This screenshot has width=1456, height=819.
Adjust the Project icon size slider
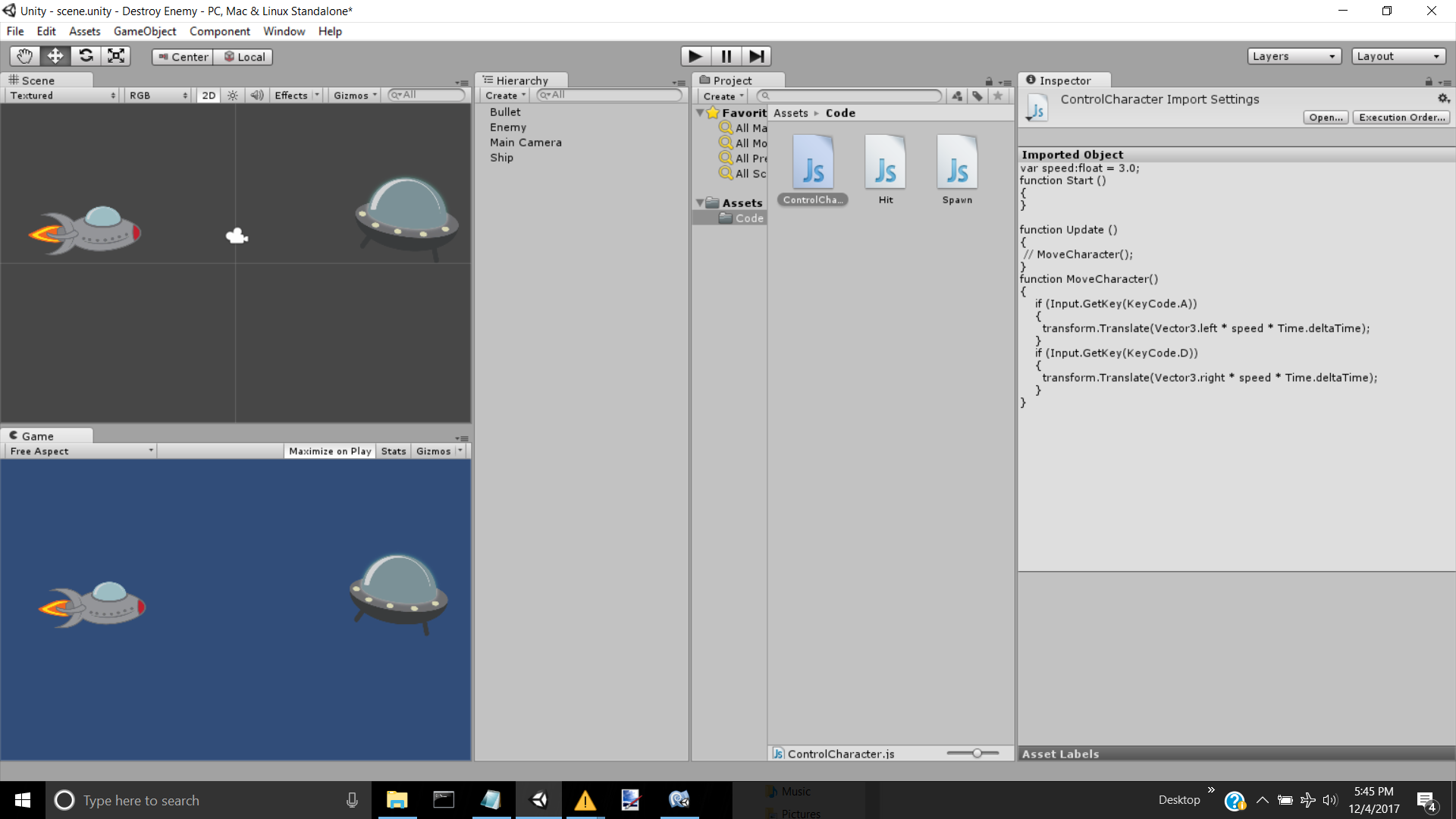[977, 753]
